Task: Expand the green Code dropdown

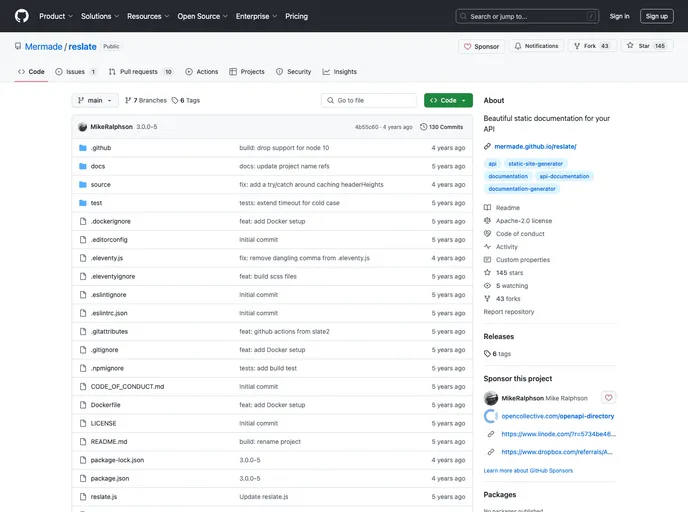Action: (x=447, y=100)
